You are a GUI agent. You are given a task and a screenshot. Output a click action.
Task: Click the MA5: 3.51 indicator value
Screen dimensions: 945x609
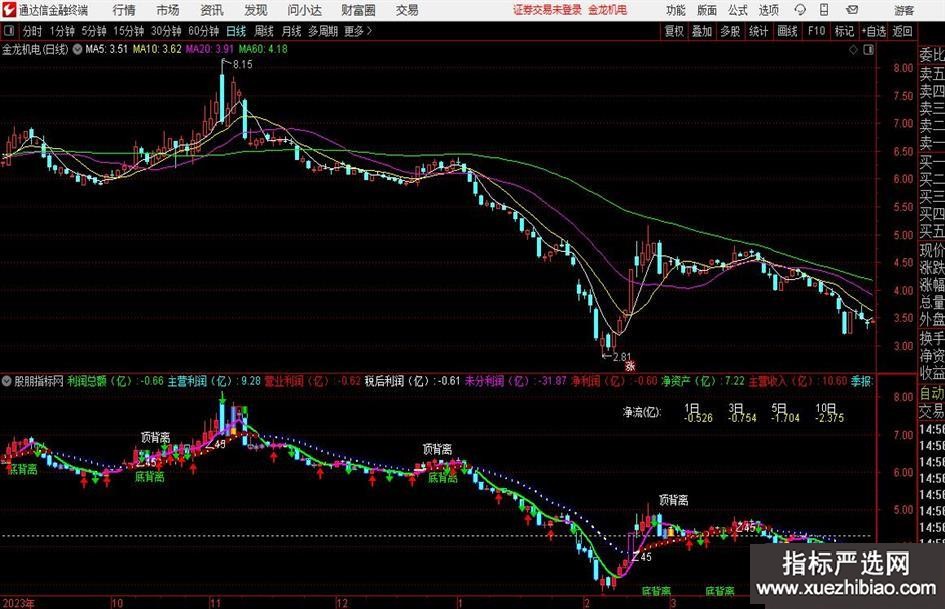[x=107, y=49]
